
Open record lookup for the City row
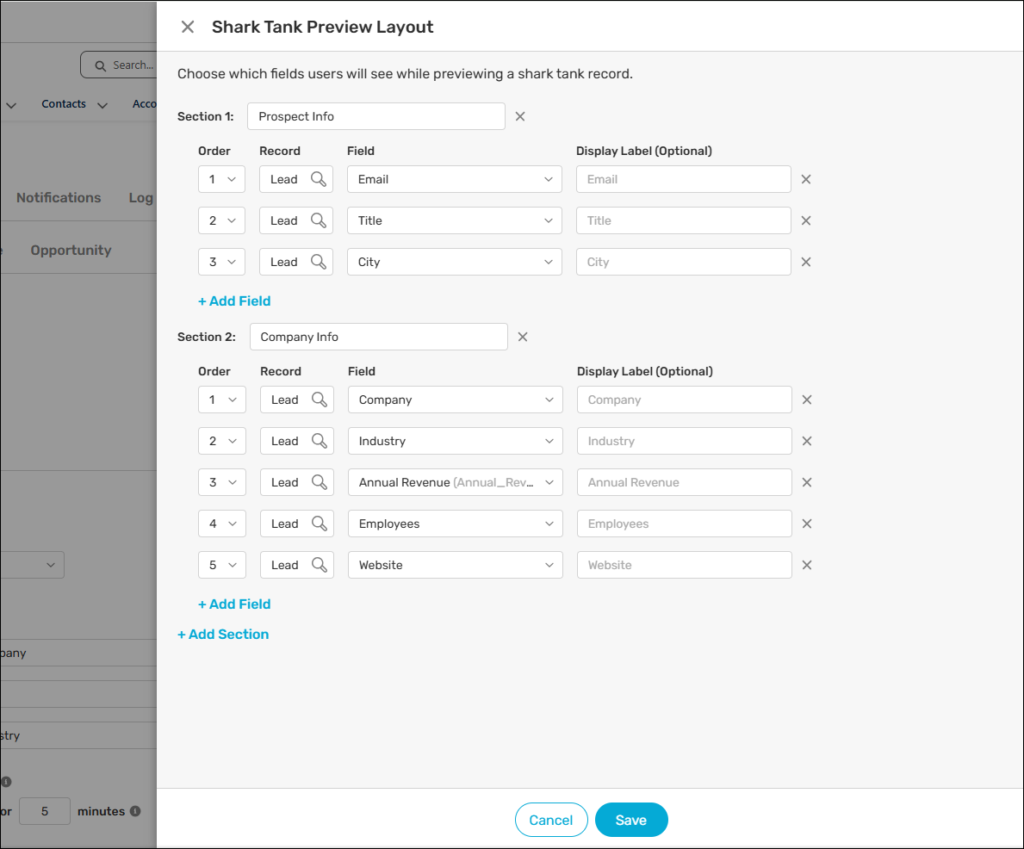click(319, 262)
